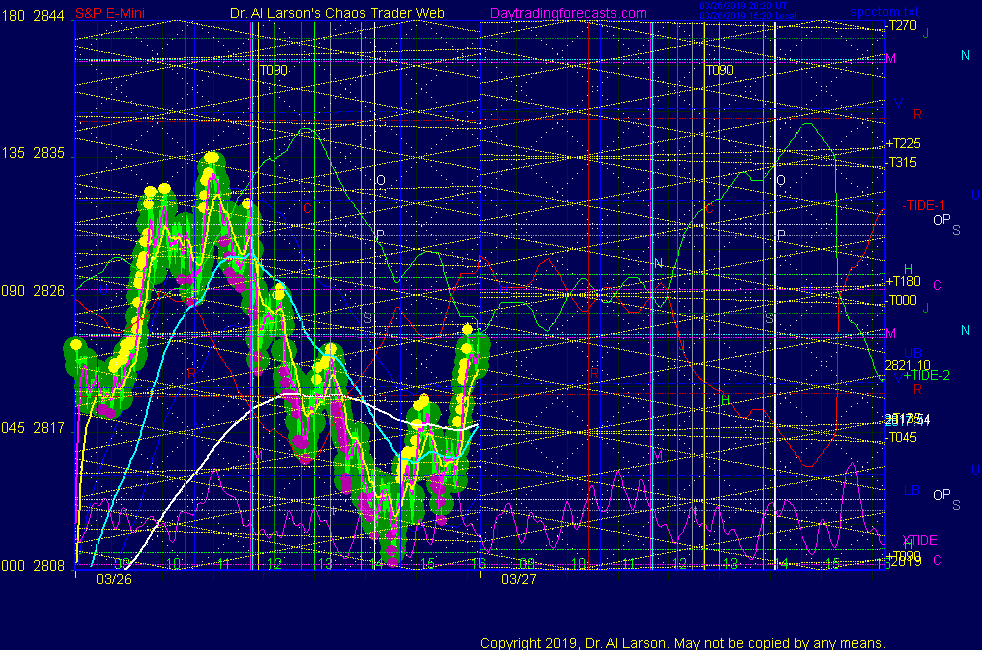The image size is (982, 650).
Task: Click the spcctom.txt file name label
Action: 884,11
